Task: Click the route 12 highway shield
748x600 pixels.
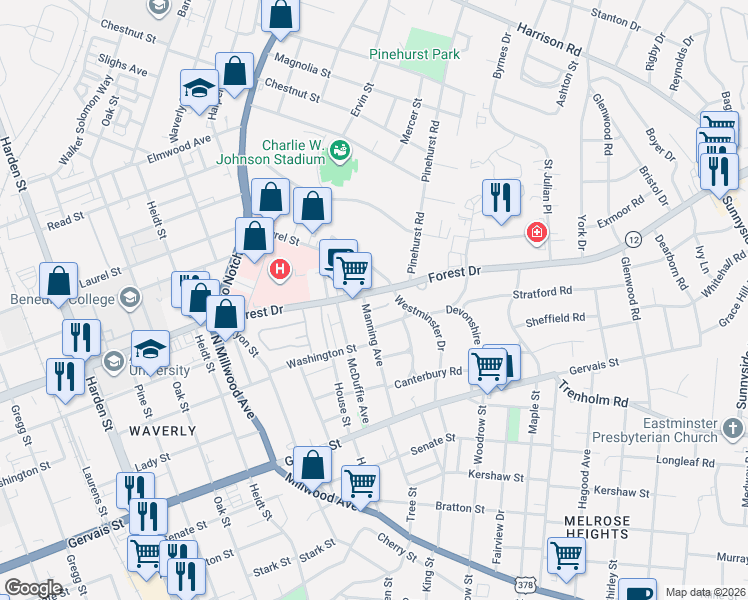Action: point(633,239)
